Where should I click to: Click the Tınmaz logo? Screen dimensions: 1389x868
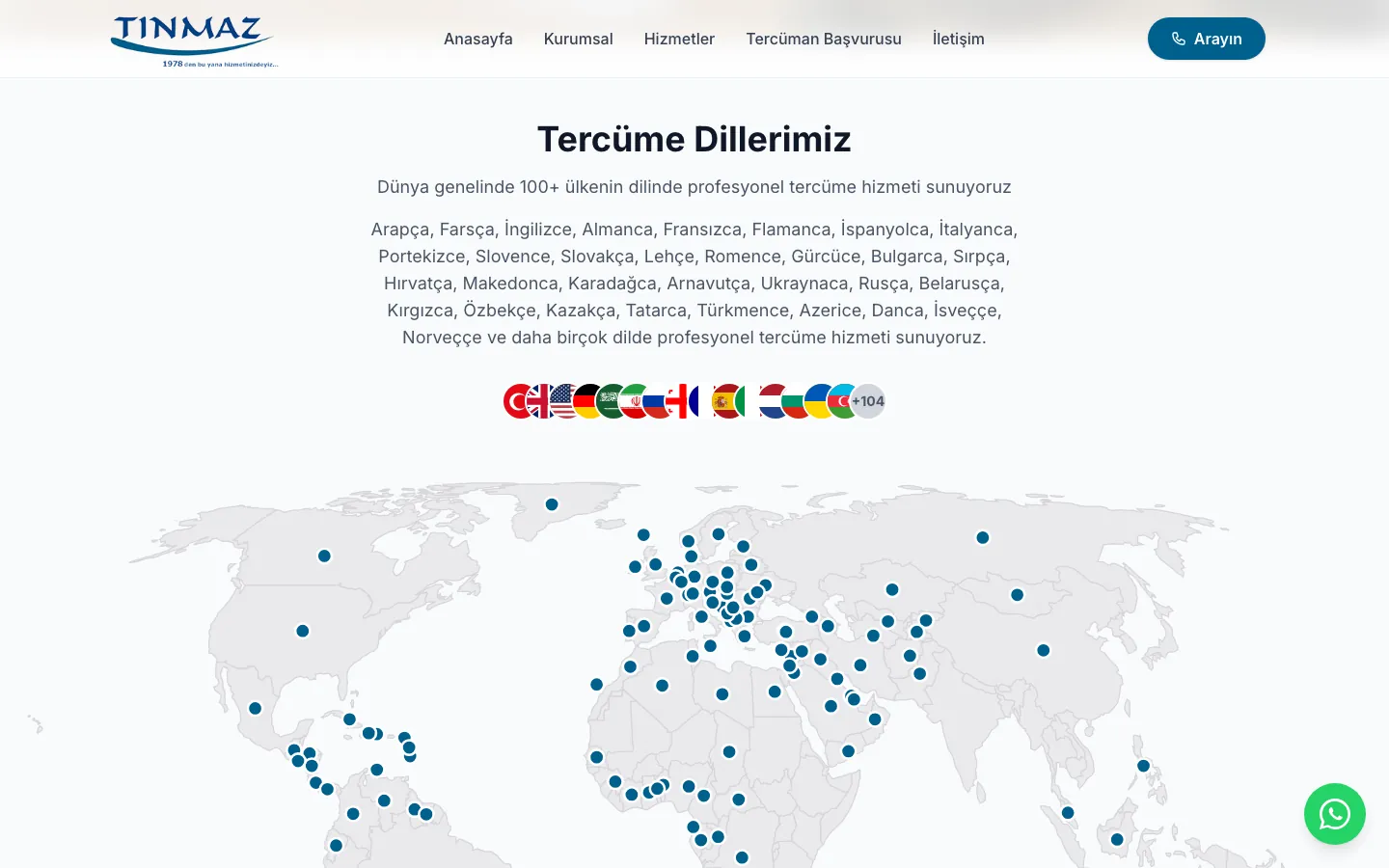tap(193, 41)
